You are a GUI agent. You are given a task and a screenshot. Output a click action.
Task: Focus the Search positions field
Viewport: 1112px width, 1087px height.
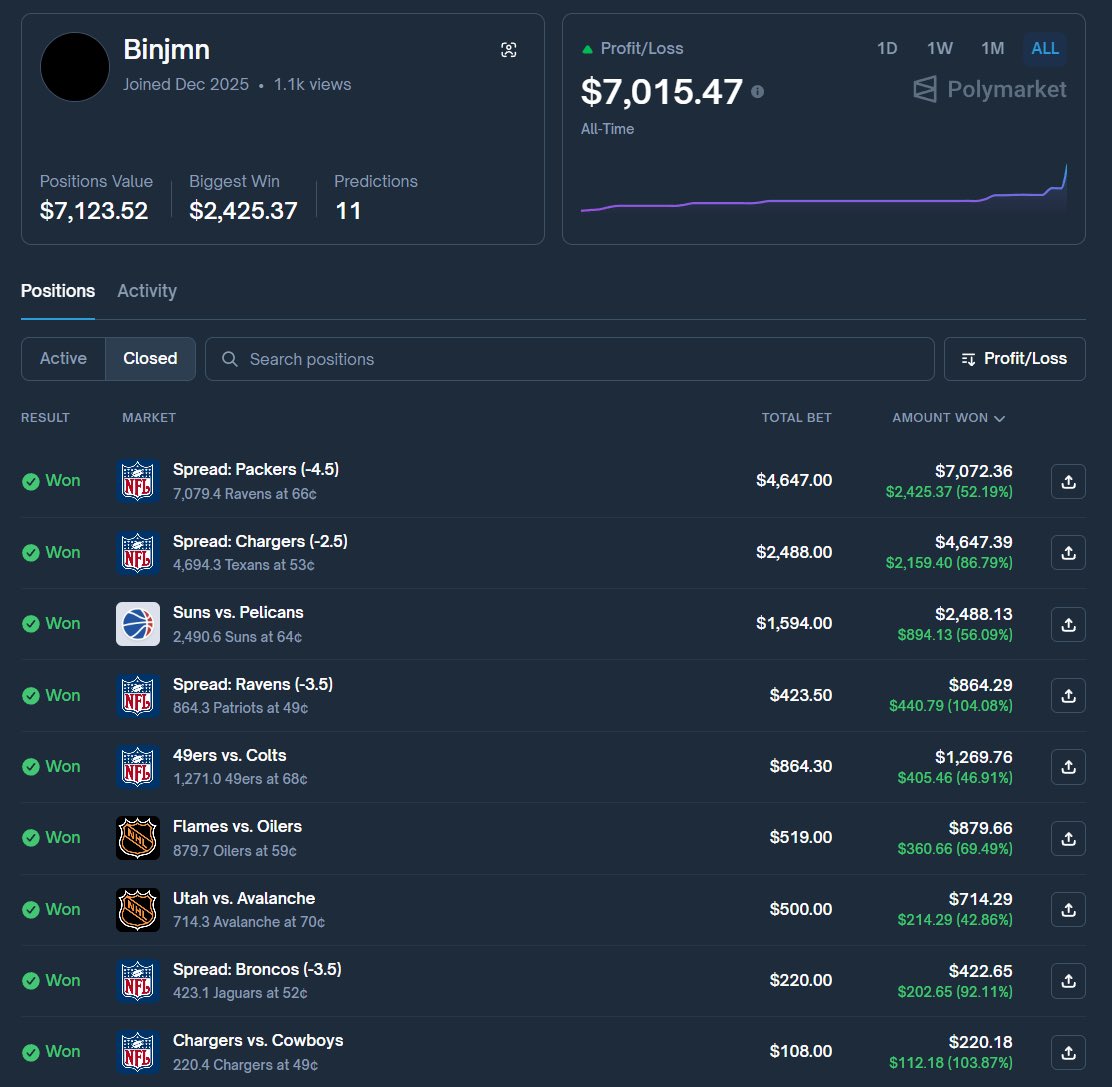click(x=569, y=359)
